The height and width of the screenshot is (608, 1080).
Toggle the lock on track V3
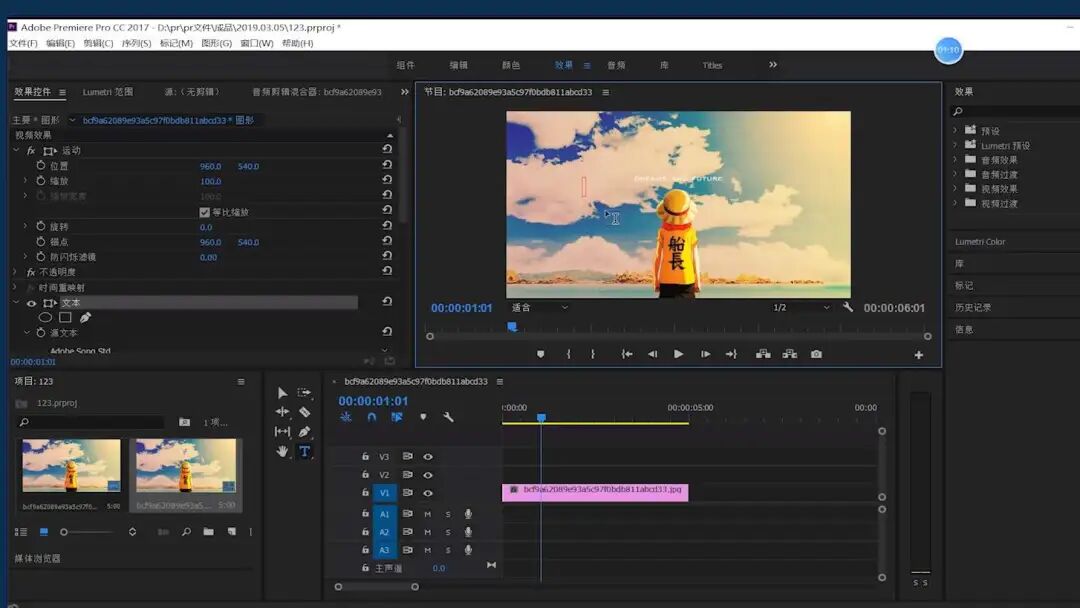[366, 457]
